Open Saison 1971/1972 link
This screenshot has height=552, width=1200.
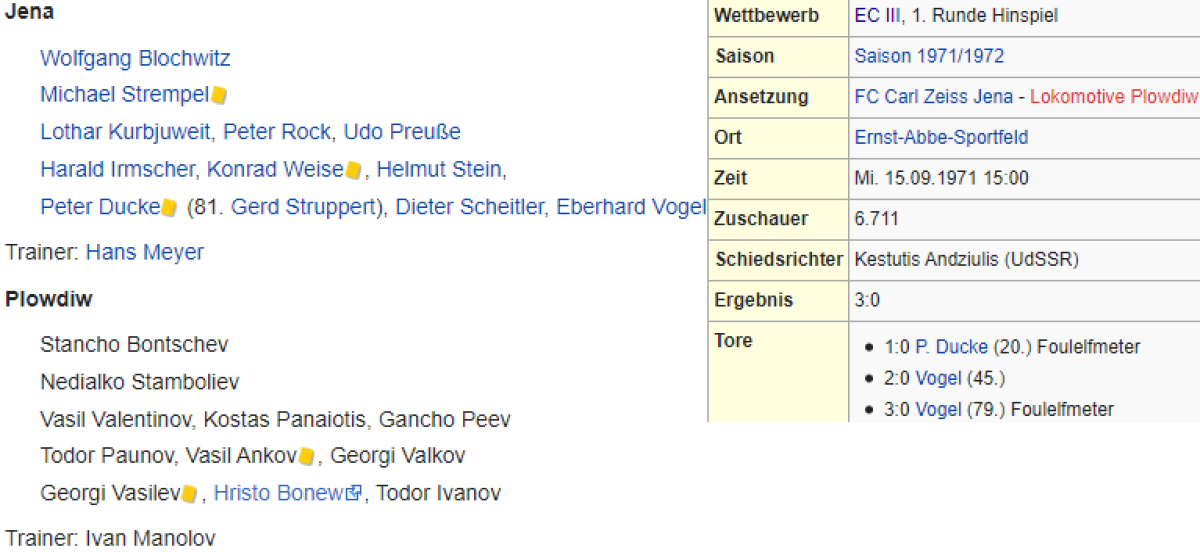pyautogui.click(x=929, y=56)
